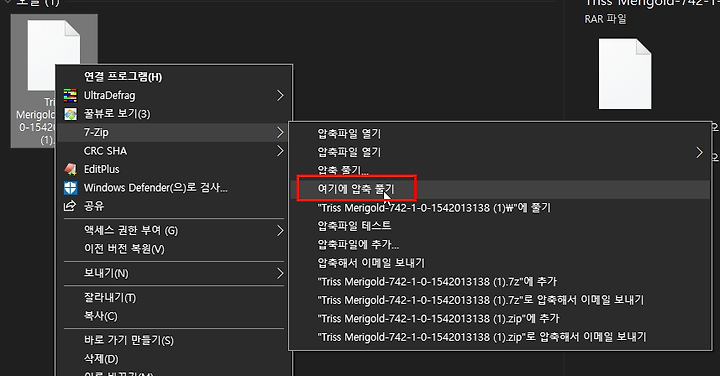Click first 압축파일 열기 submenu item
Screen dimensions: 720x376
501,134
